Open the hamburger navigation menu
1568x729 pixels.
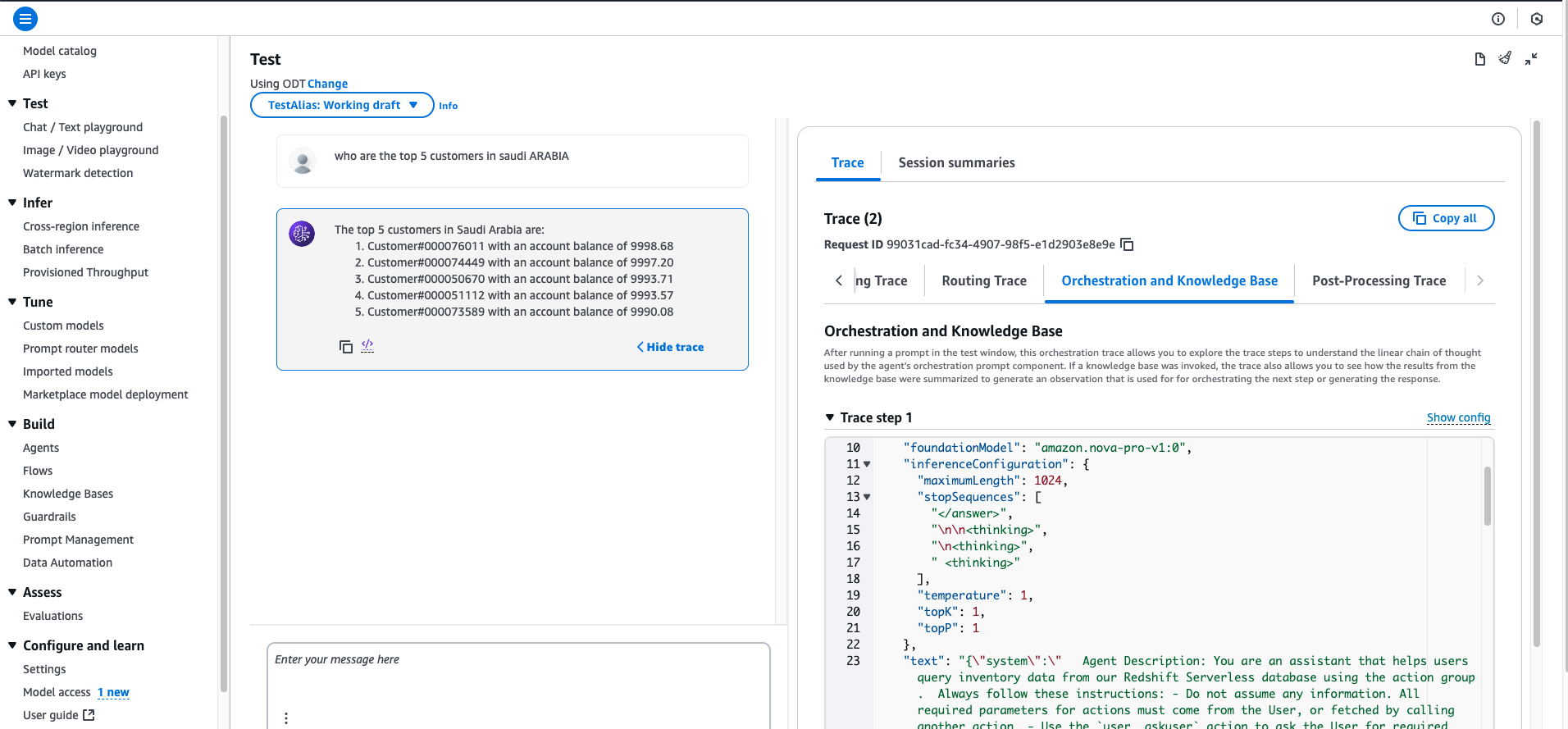click(25, 18)
